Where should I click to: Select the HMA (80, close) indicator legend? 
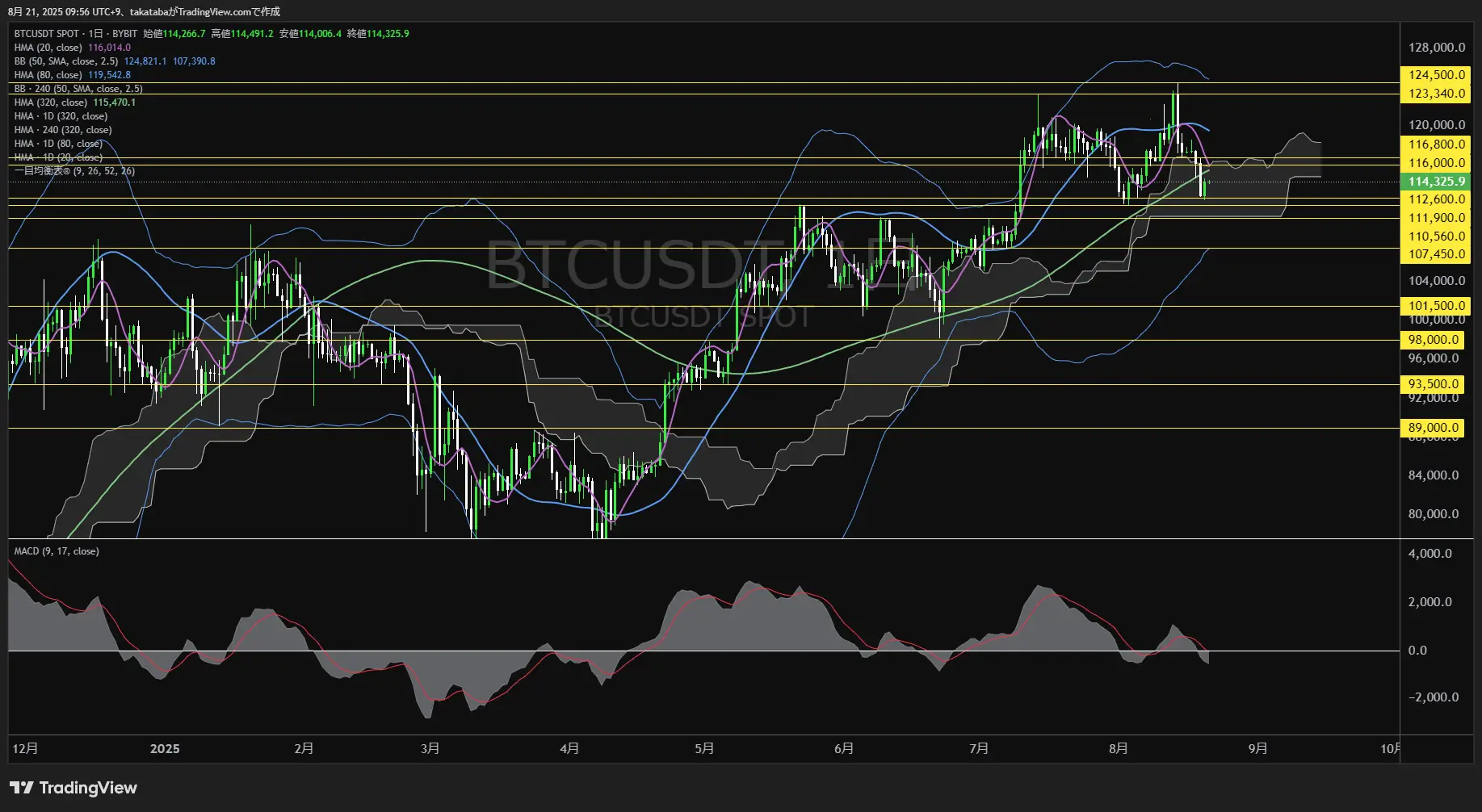coord(48,75)
